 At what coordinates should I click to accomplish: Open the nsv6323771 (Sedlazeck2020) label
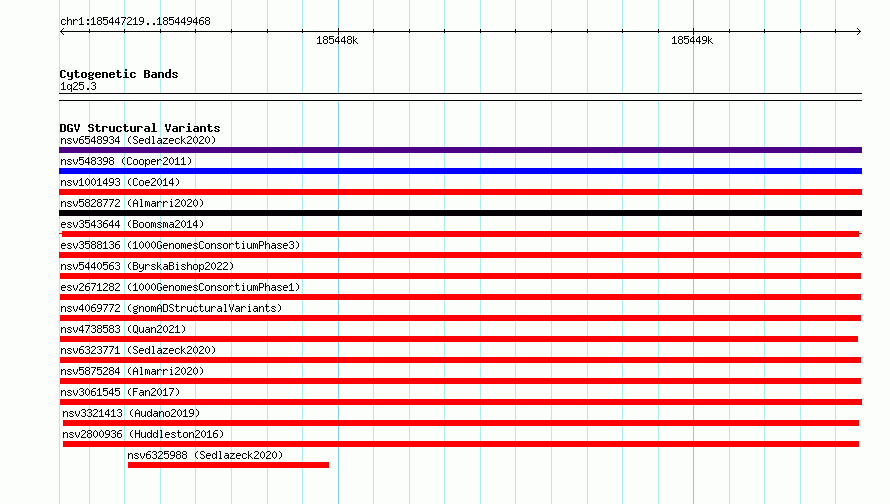[x=138, y=350]
